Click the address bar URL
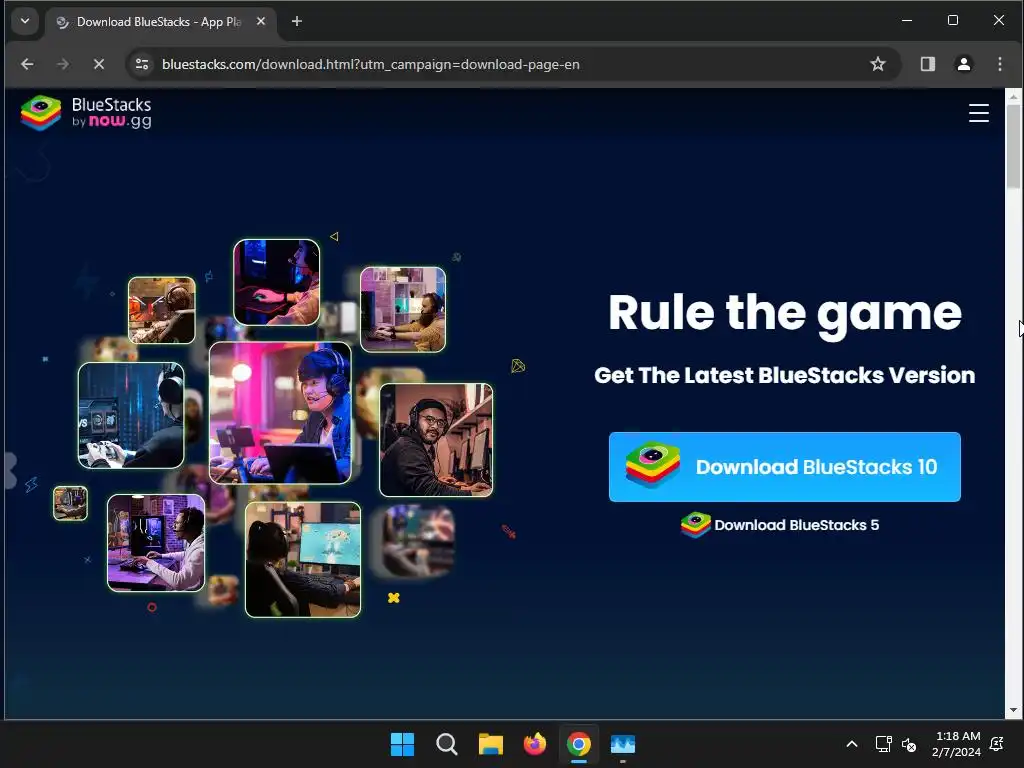The image size is (1024, 768). [x=370, y=64]
